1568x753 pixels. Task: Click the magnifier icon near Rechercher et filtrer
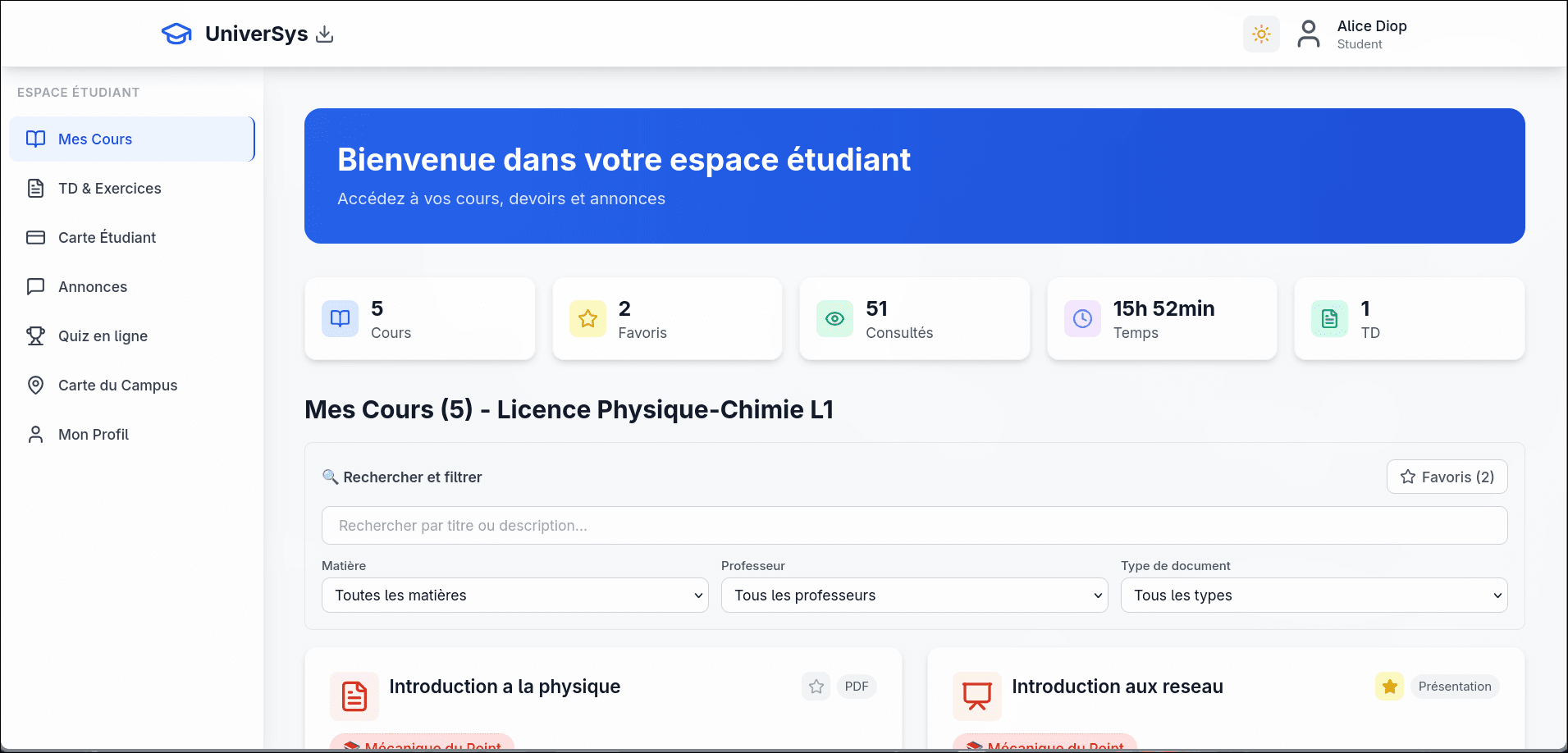pyautogui.click(x=330, y=477)
